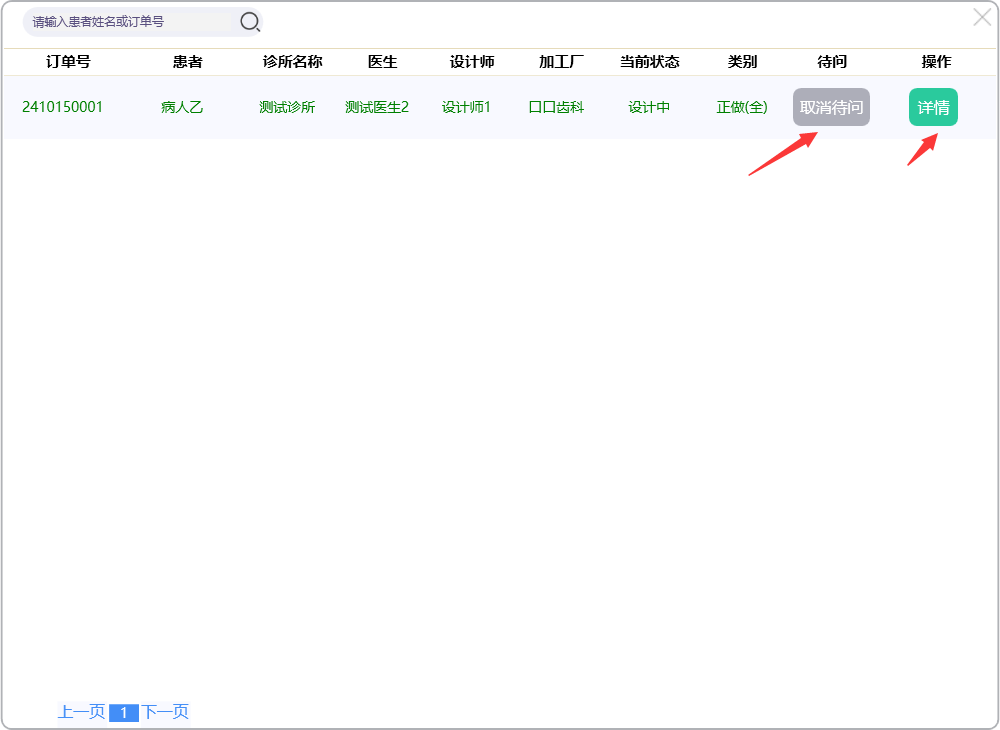
Task: Click the 类别 column header
Action: coord(742,62)
